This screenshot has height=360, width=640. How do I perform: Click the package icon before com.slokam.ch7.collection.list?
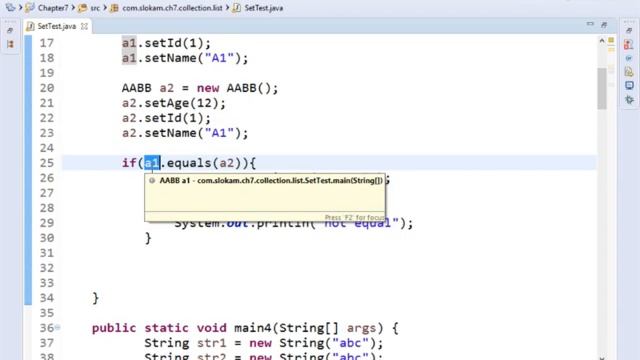coord(114,8)
